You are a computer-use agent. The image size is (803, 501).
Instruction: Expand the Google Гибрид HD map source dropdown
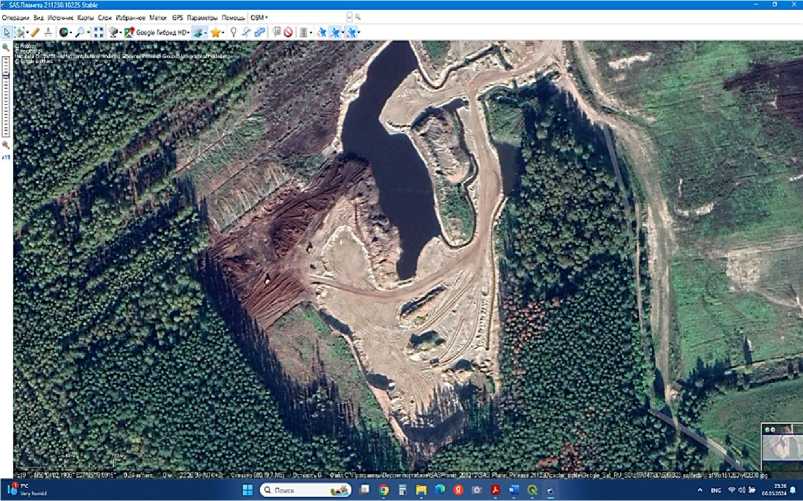pos(188,32)
